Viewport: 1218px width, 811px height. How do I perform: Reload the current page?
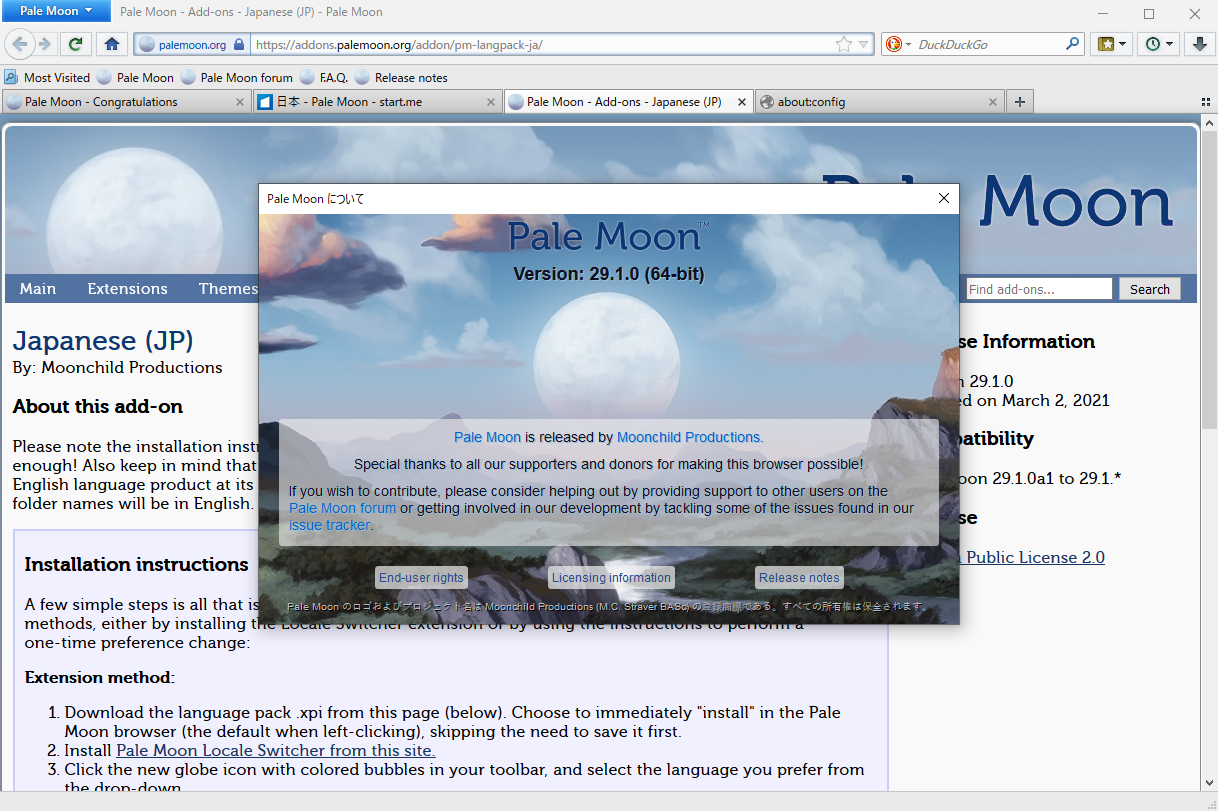[x=76, y=44]
